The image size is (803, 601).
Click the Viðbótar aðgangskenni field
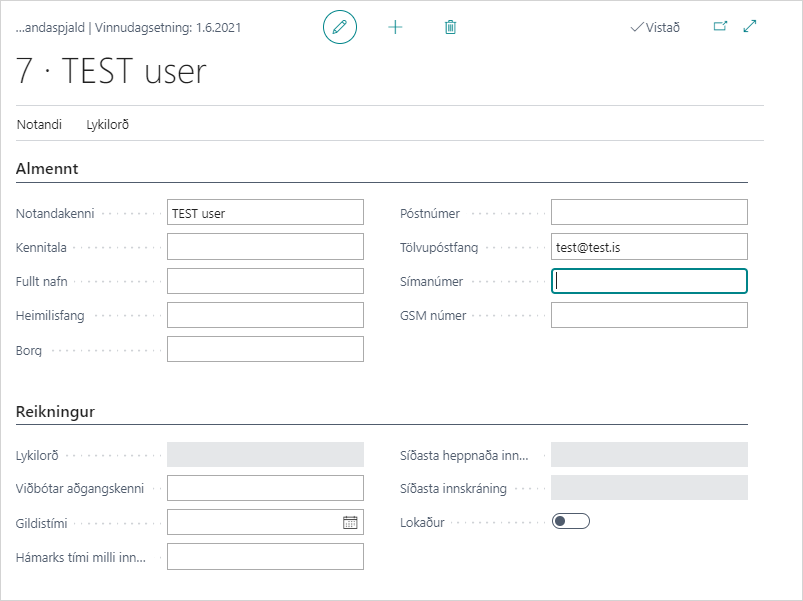(x=265, y=488)
